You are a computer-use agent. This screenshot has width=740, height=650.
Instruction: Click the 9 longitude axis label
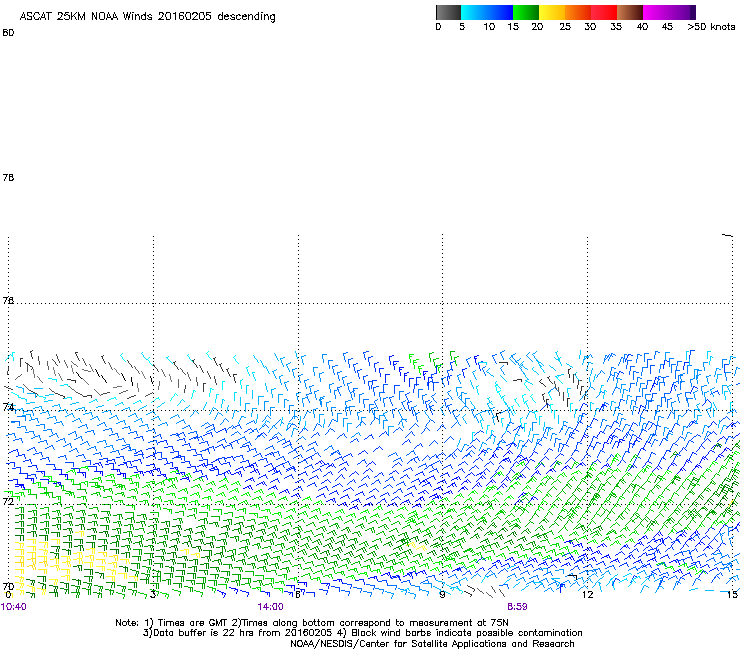[442, 594]
